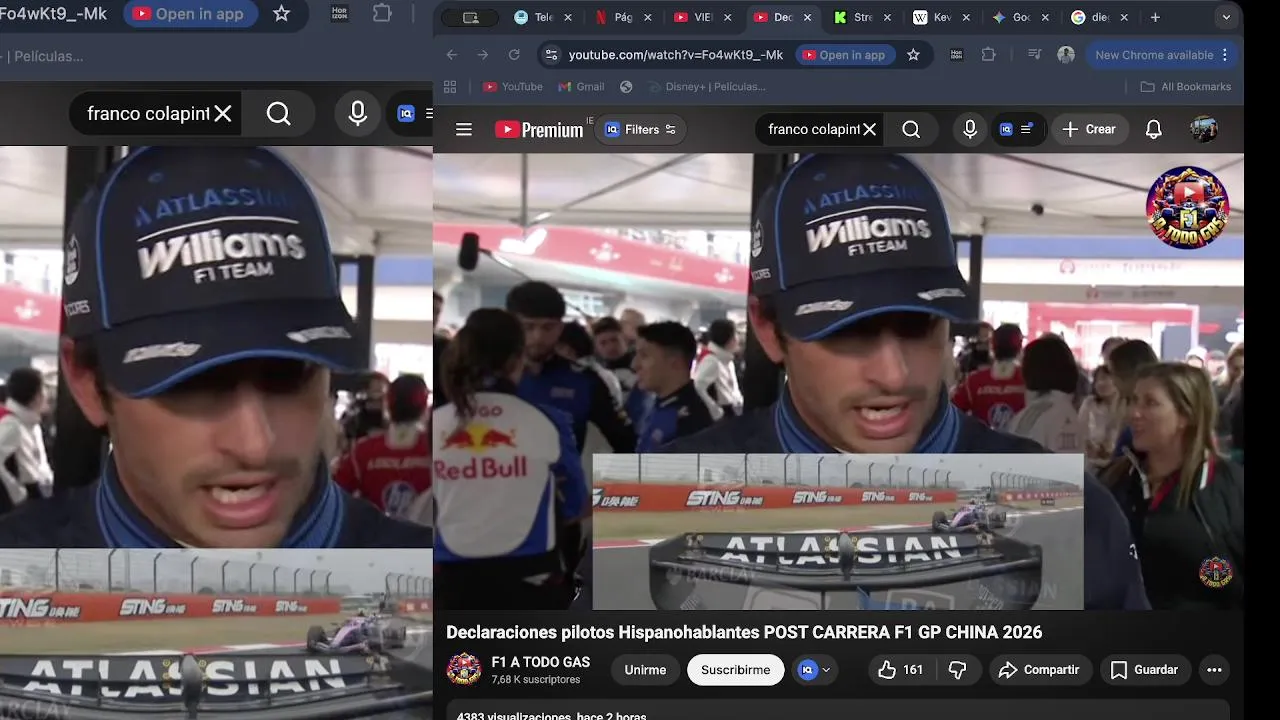Click 'New Chrome available' update button
This screenshot has height=720, width=1280.
point(1153,55)
